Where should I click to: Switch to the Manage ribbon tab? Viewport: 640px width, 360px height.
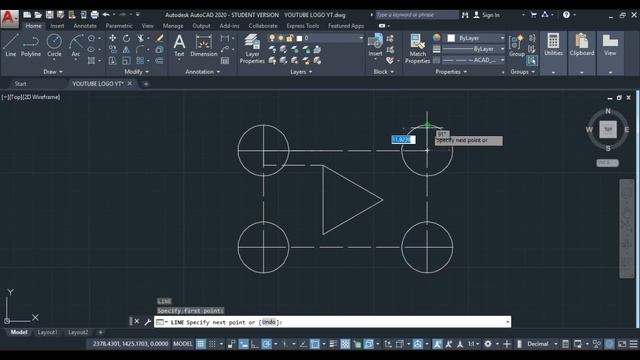point(173,26)
